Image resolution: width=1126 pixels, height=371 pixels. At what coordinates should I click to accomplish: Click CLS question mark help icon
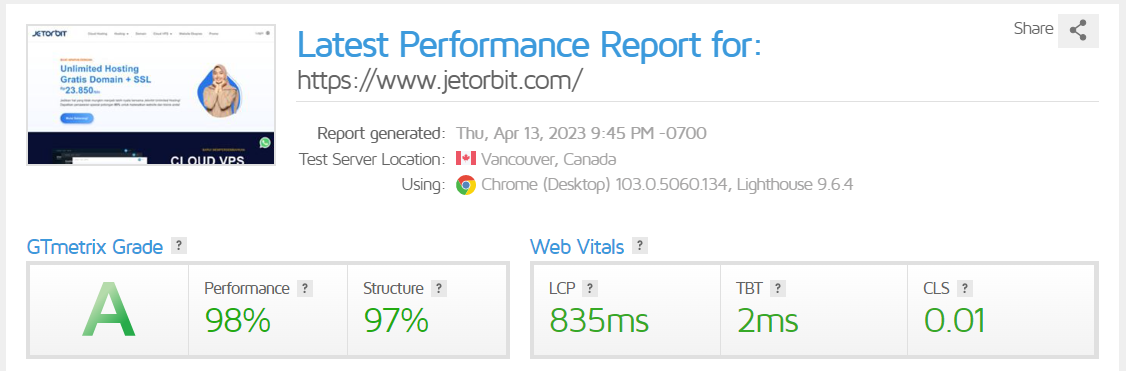tap(965, 288)
